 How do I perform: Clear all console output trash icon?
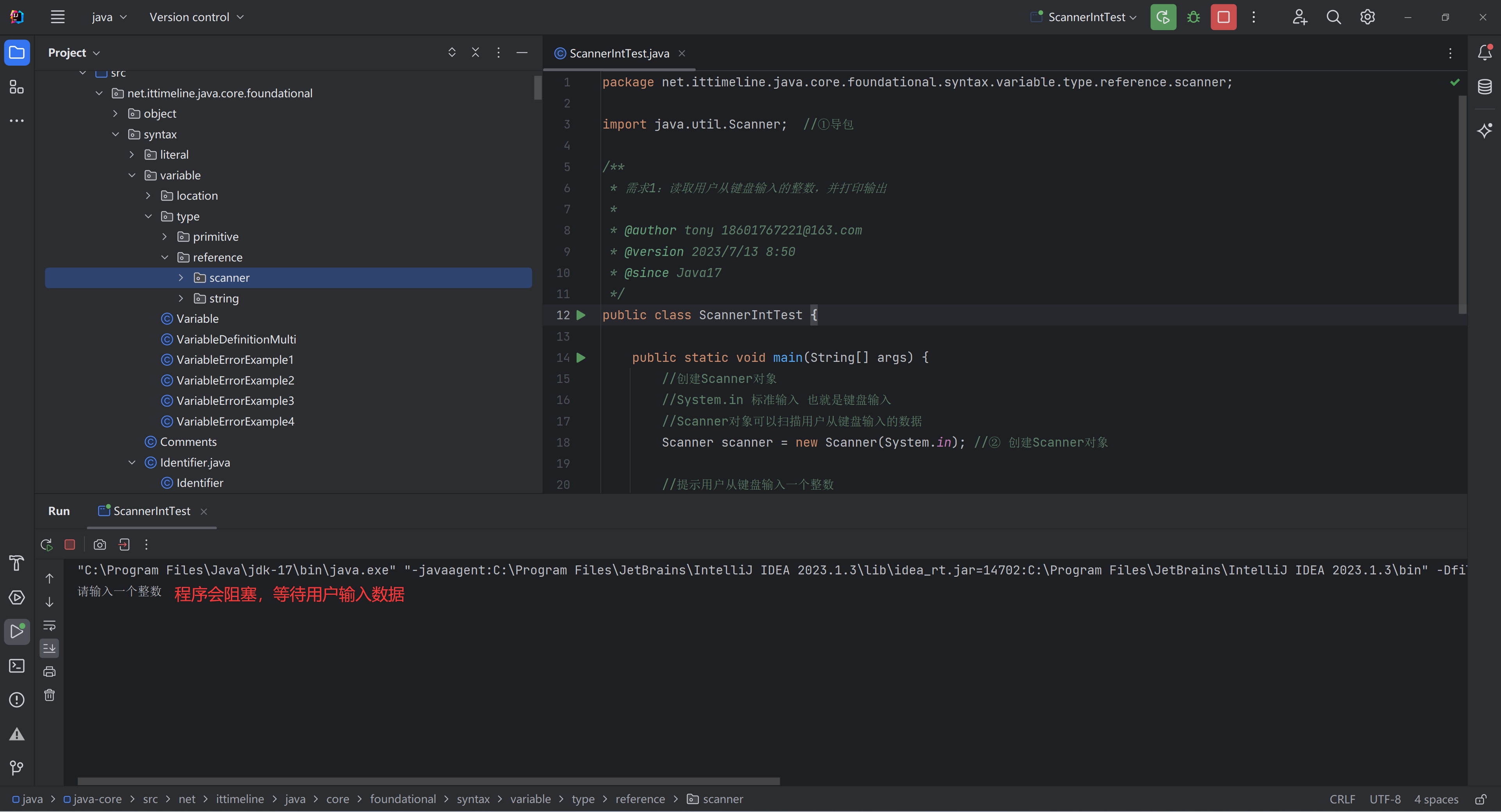(x=50, y=695)
